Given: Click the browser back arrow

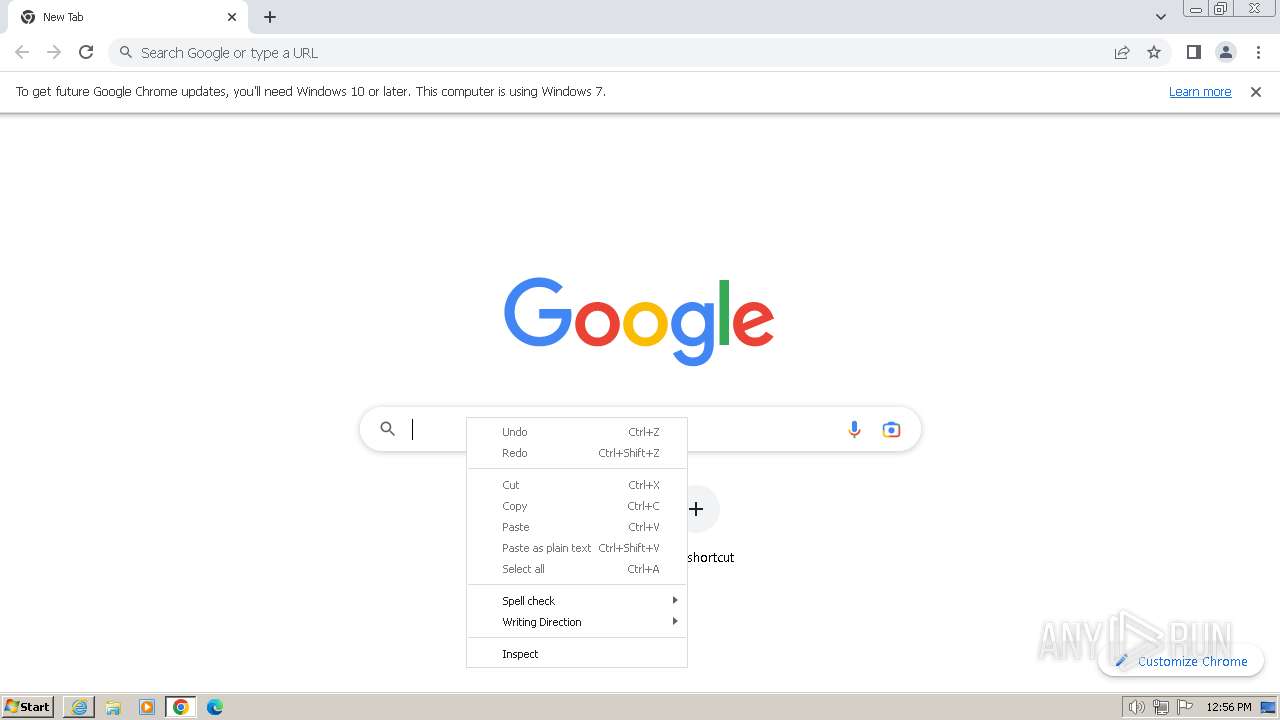Looking at the screenshot, I should [22, 52].
